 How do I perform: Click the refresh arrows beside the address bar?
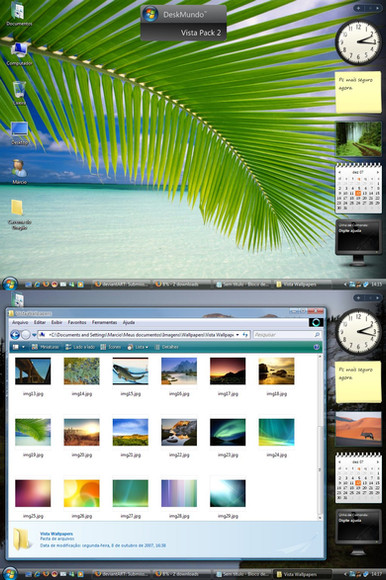click(x=245, y=334)
